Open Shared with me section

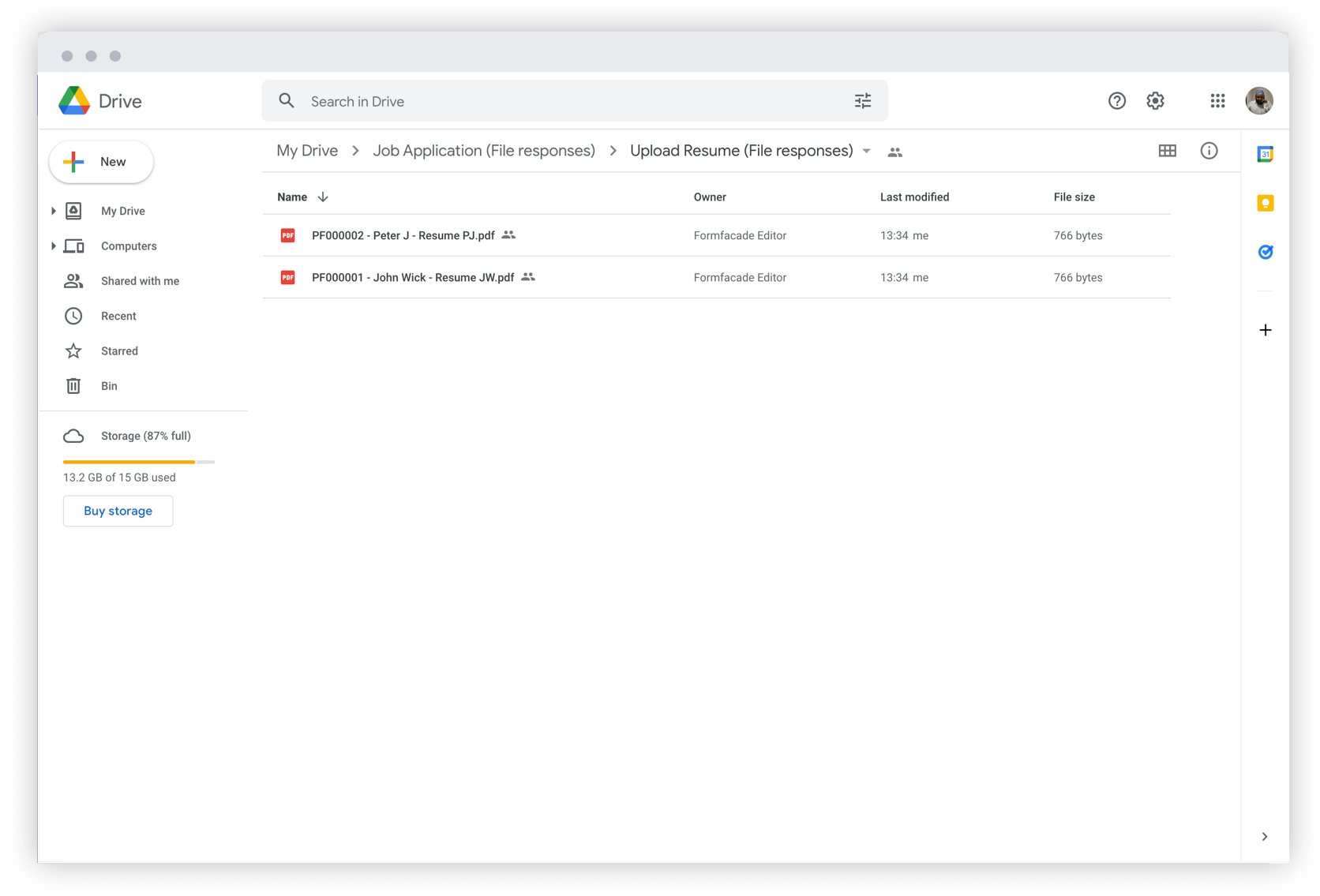(x=140, y=281)
